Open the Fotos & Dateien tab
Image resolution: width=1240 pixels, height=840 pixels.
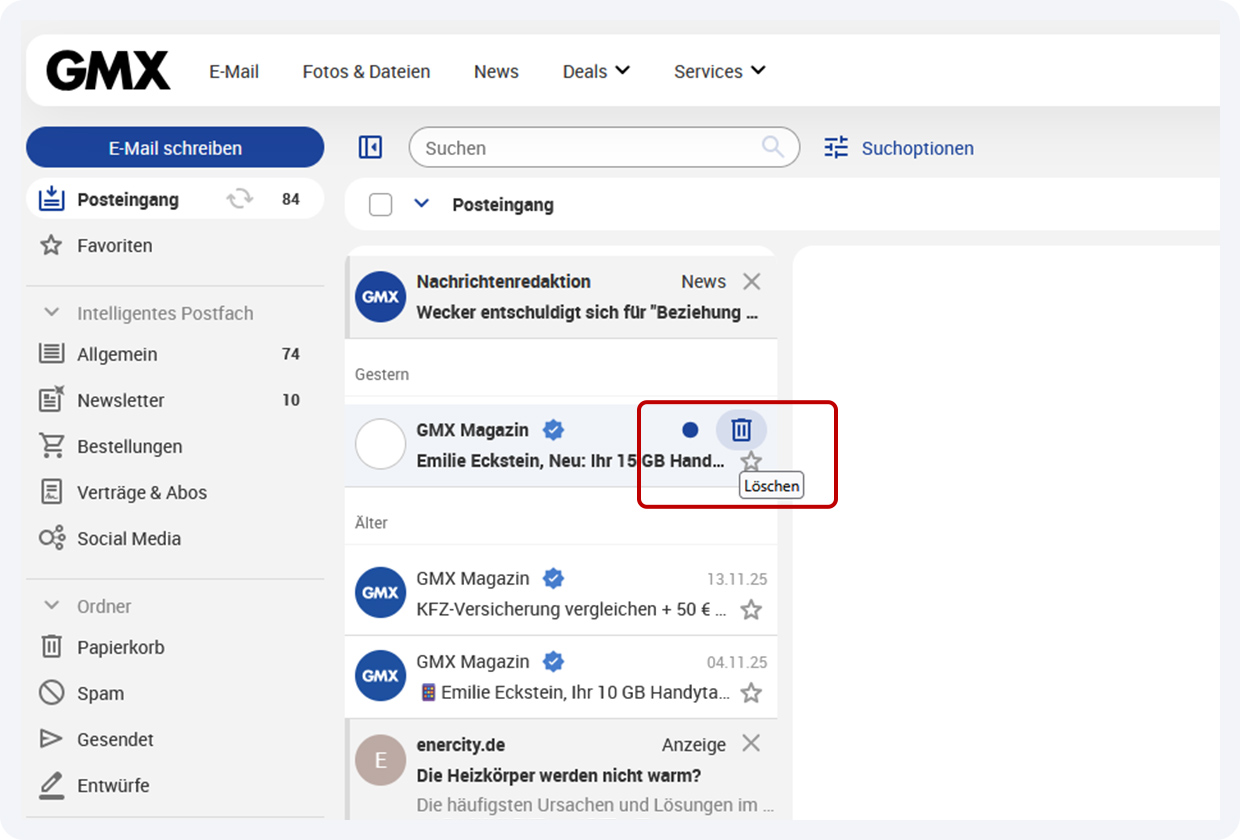[x=366, y=71]
